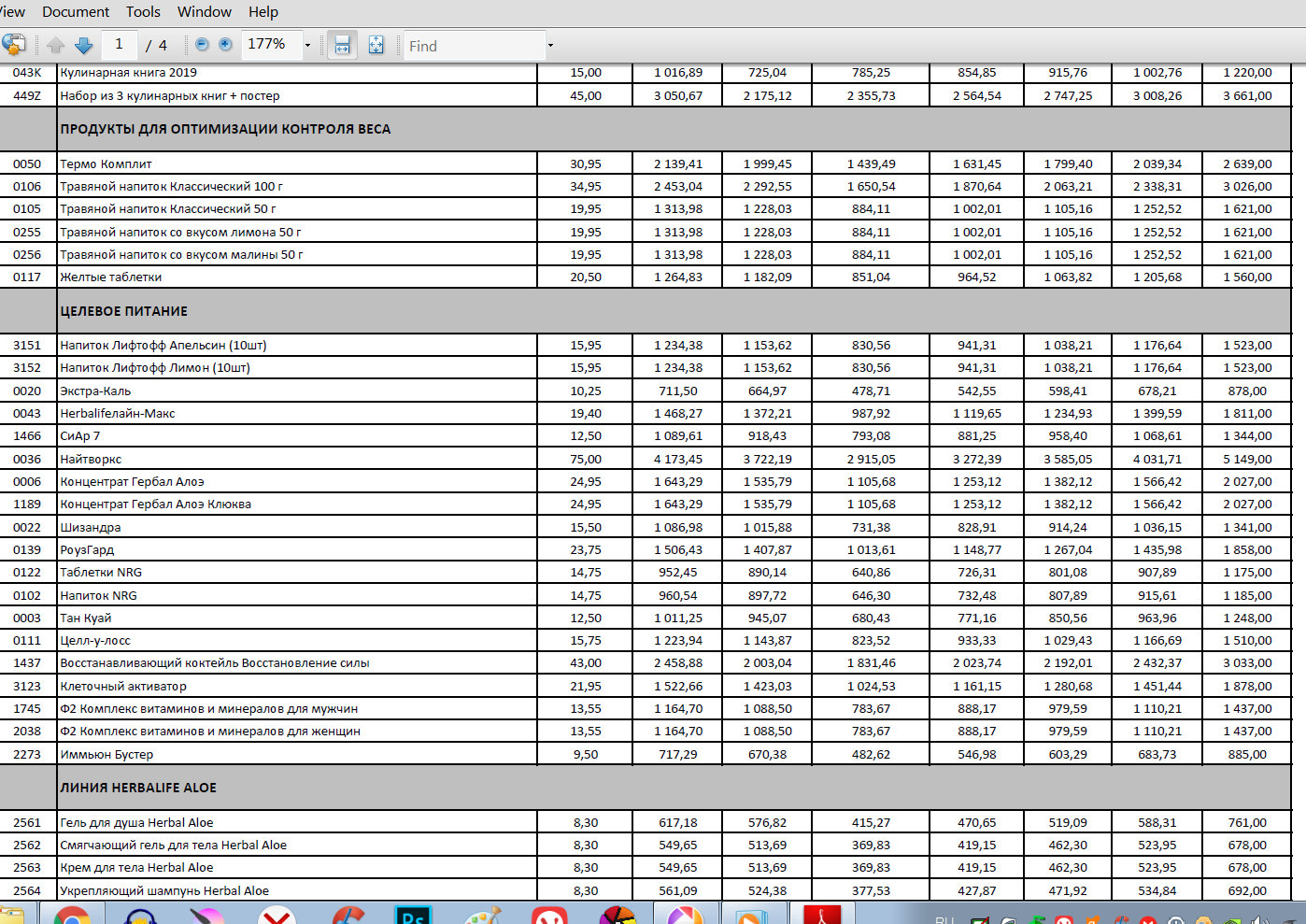Click the 'Целл-у-лосс' product name

(x=95, y=640)
